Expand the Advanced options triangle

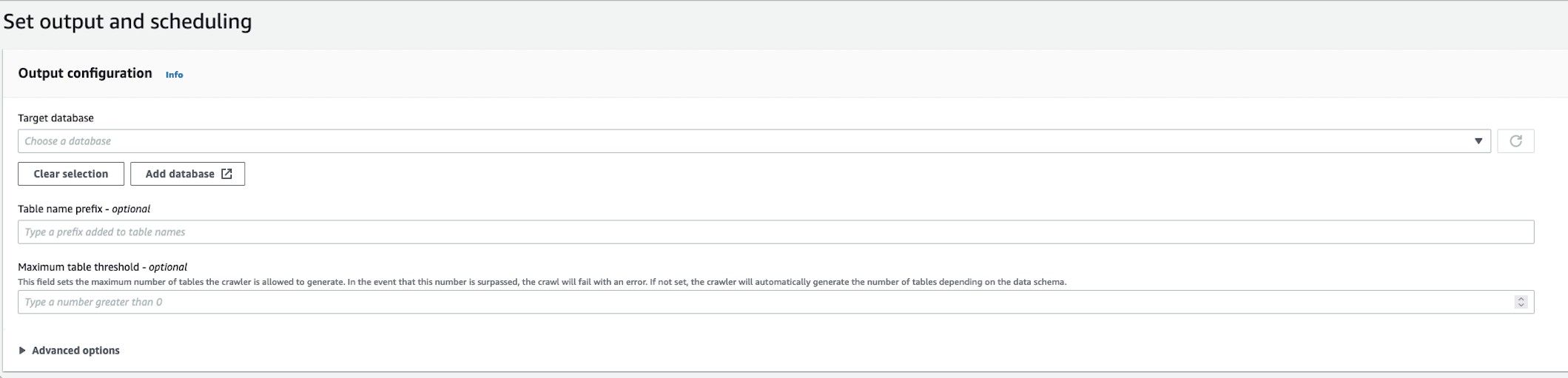tap(22, 351)
